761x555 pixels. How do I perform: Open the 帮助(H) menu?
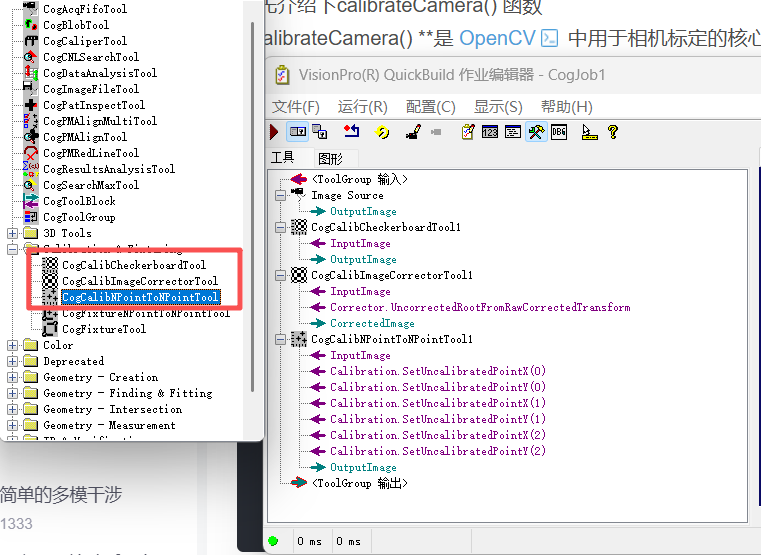click(x=566, y=107)
